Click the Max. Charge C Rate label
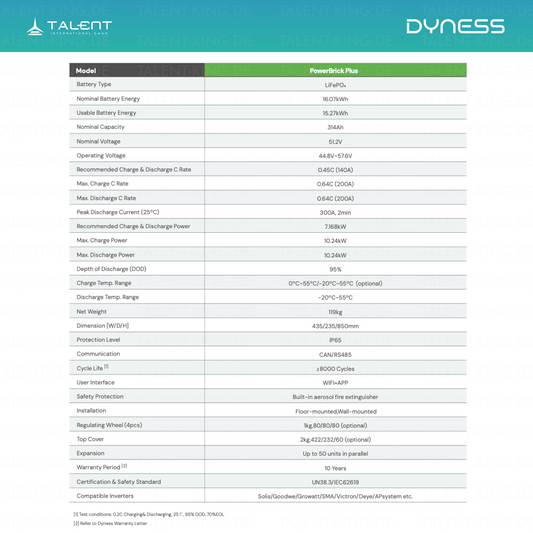This screenshot has width=533, height=533. click(102, 184)
